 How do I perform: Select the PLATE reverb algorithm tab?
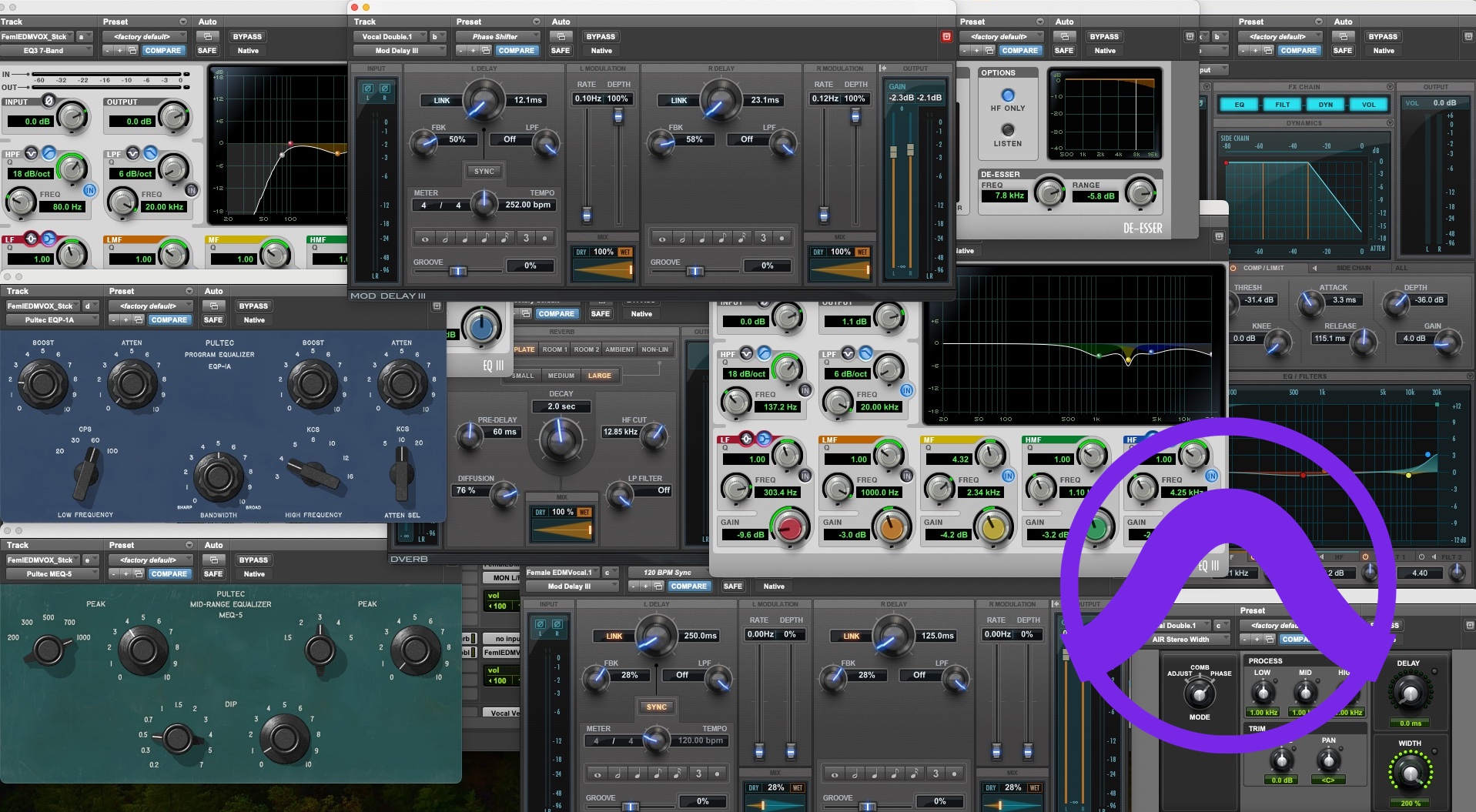(524, 349)
